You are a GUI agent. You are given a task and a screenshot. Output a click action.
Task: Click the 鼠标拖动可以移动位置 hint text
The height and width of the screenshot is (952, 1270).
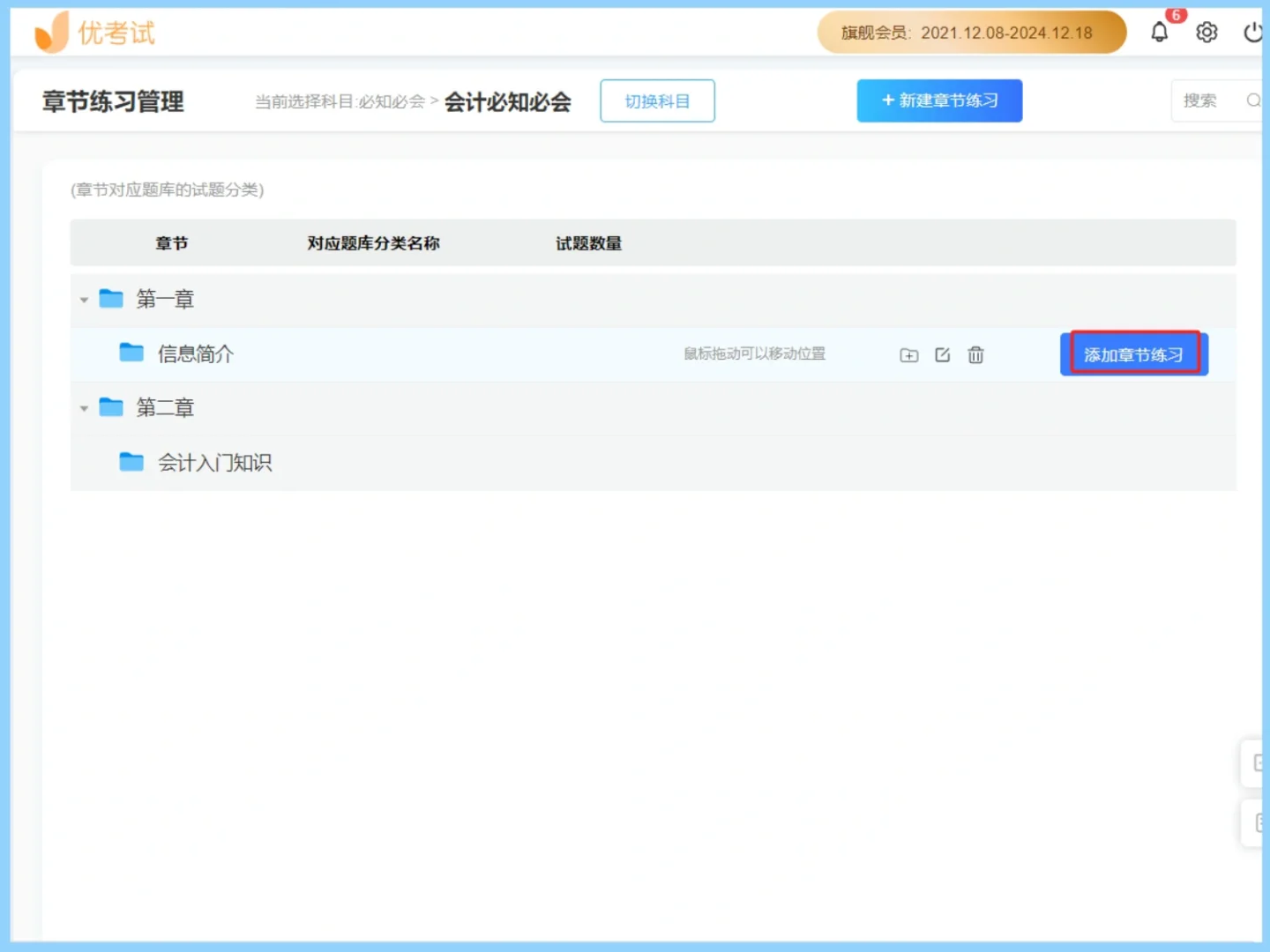coord(755,353)
